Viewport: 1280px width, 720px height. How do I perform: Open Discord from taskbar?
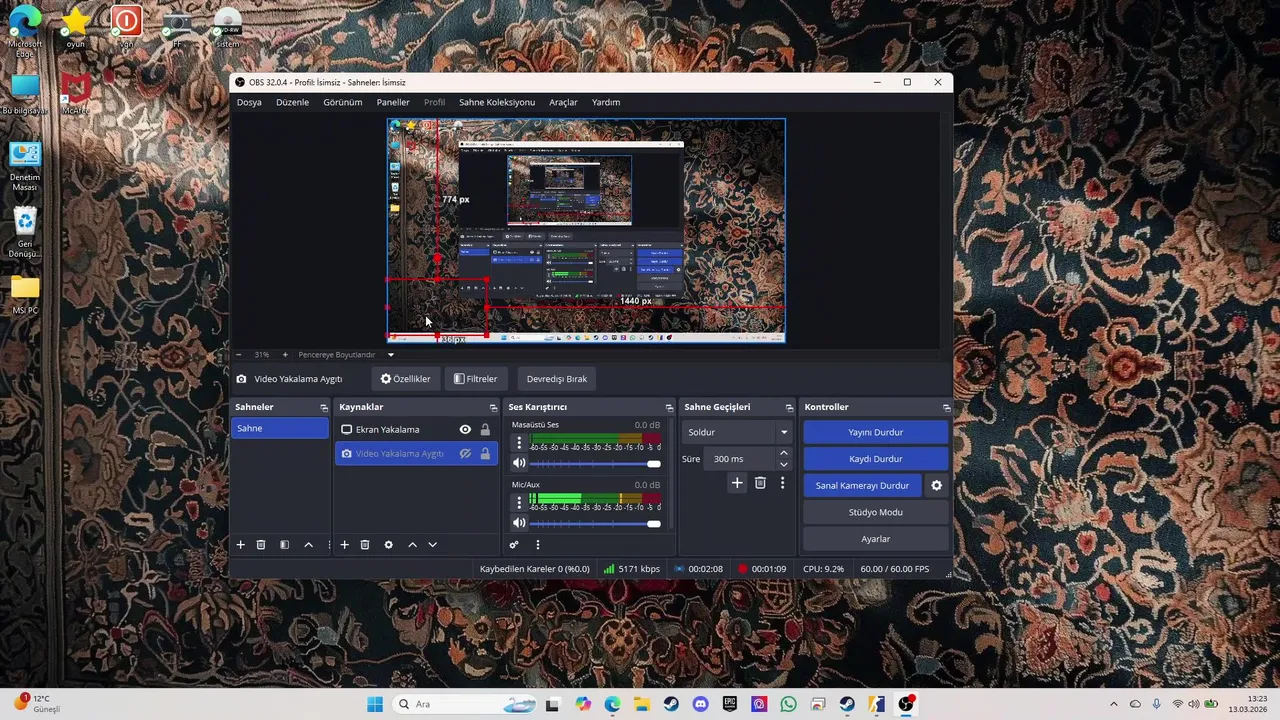coord(700,704)
